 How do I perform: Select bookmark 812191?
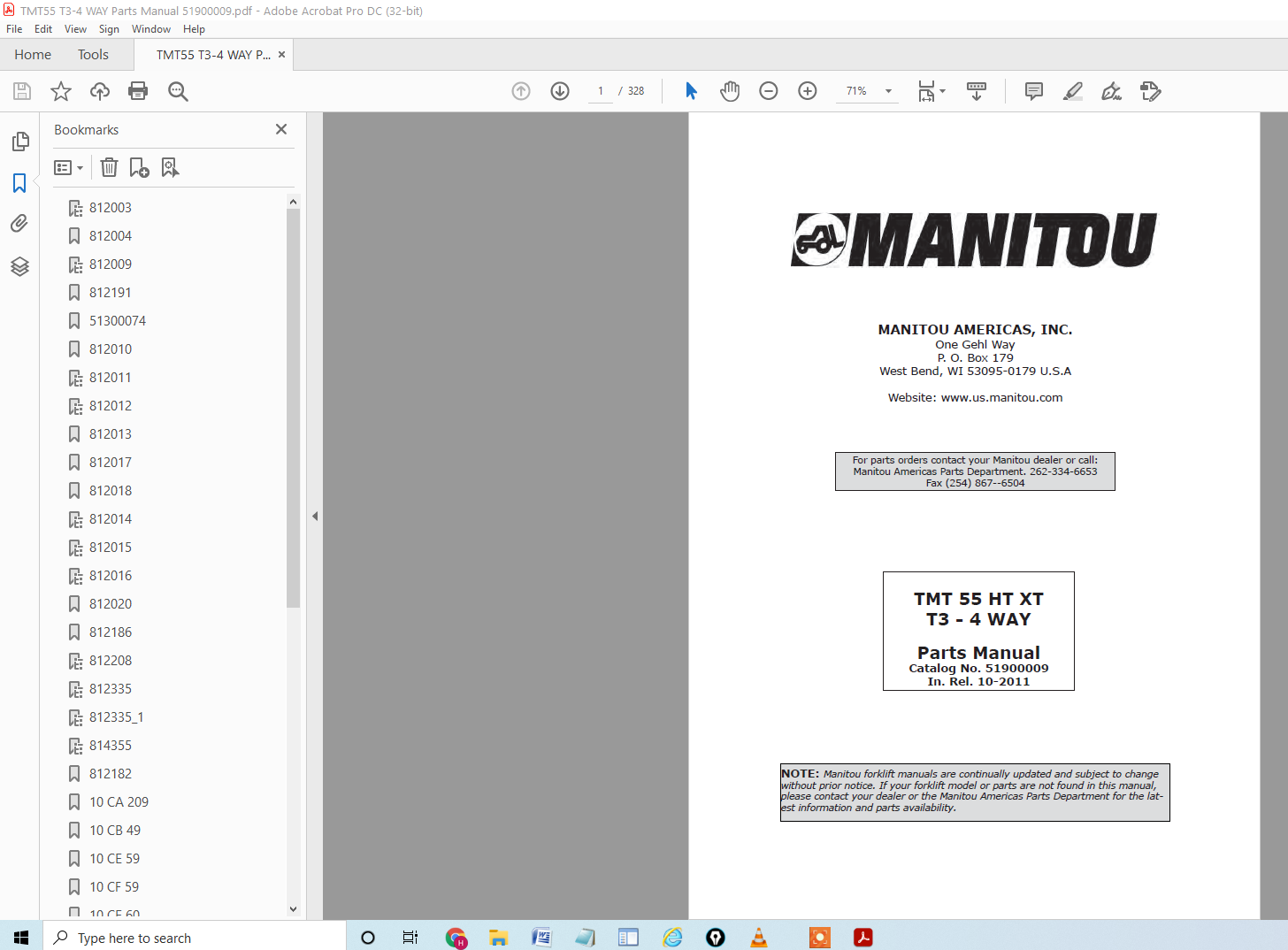(x=111, y=293)
